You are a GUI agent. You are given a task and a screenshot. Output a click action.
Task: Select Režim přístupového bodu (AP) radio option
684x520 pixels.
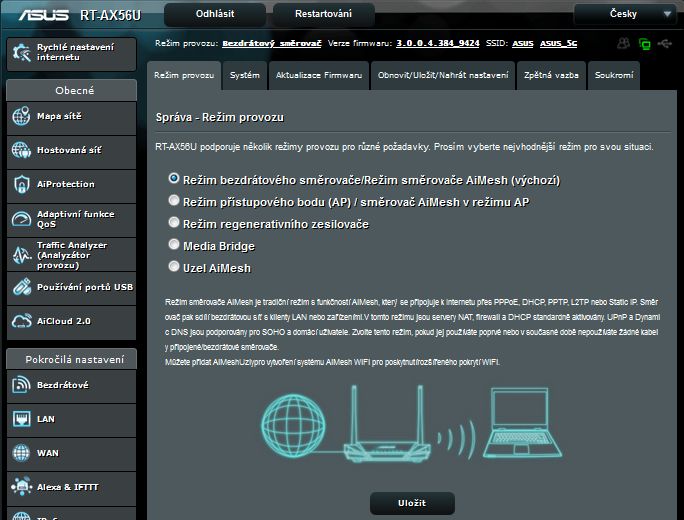click(174, 201)
